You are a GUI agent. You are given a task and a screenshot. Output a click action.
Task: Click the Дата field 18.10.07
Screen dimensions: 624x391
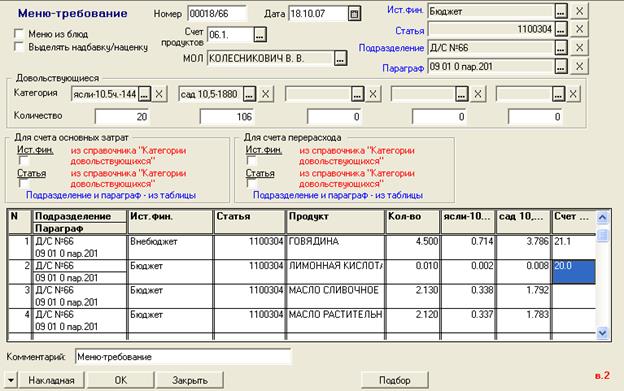tap(318, 14)
